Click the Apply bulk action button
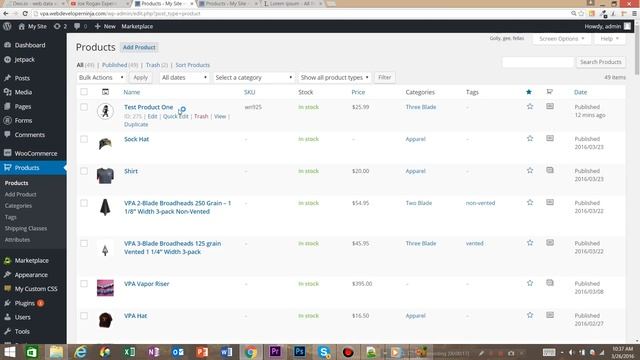The width and height of the screenshot is (640, 360). tap(140, 77)
